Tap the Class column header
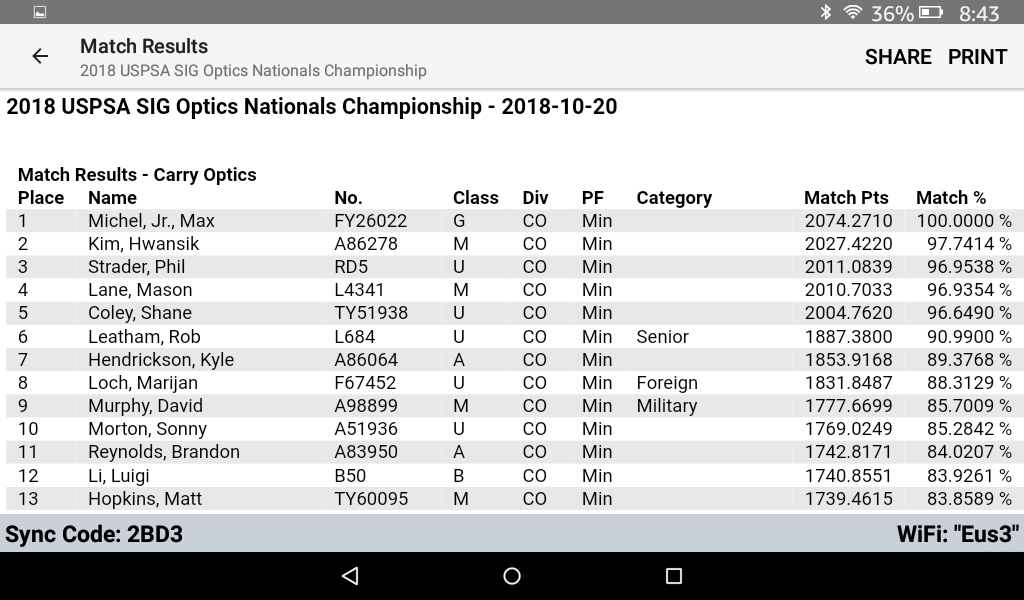The height and width of the screenshot is (600, 1024). coord(475,198)
